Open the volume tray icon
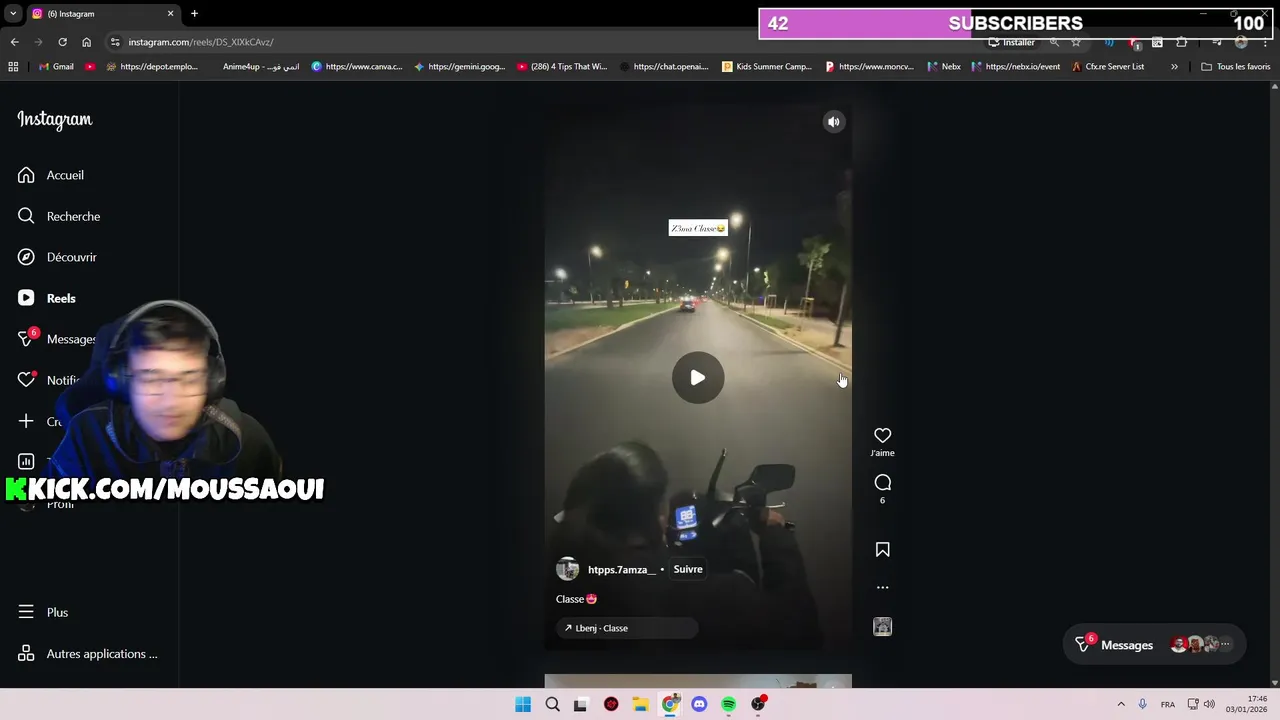 1209,704
